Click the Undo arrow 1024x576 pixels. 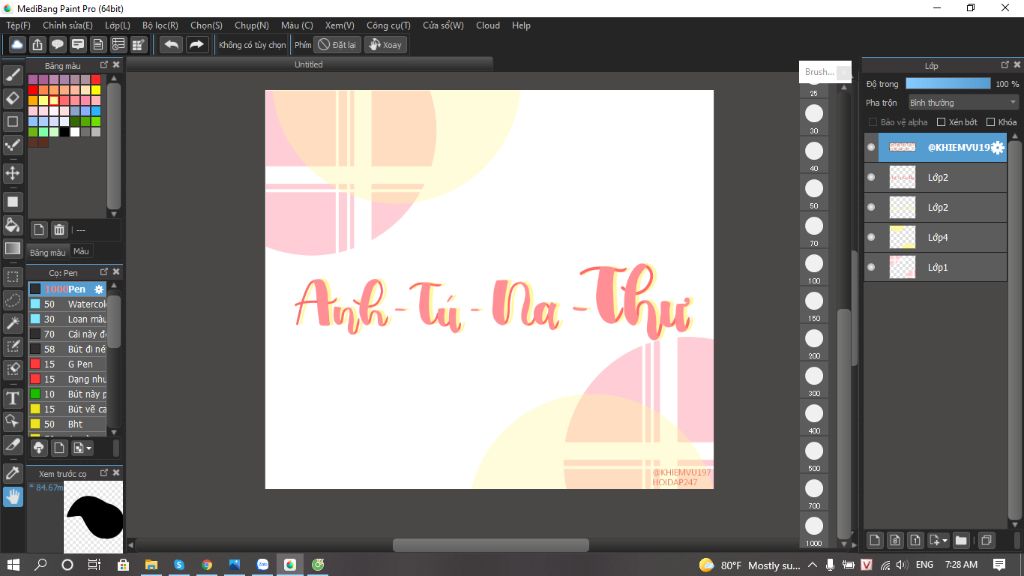pos(172,44)
